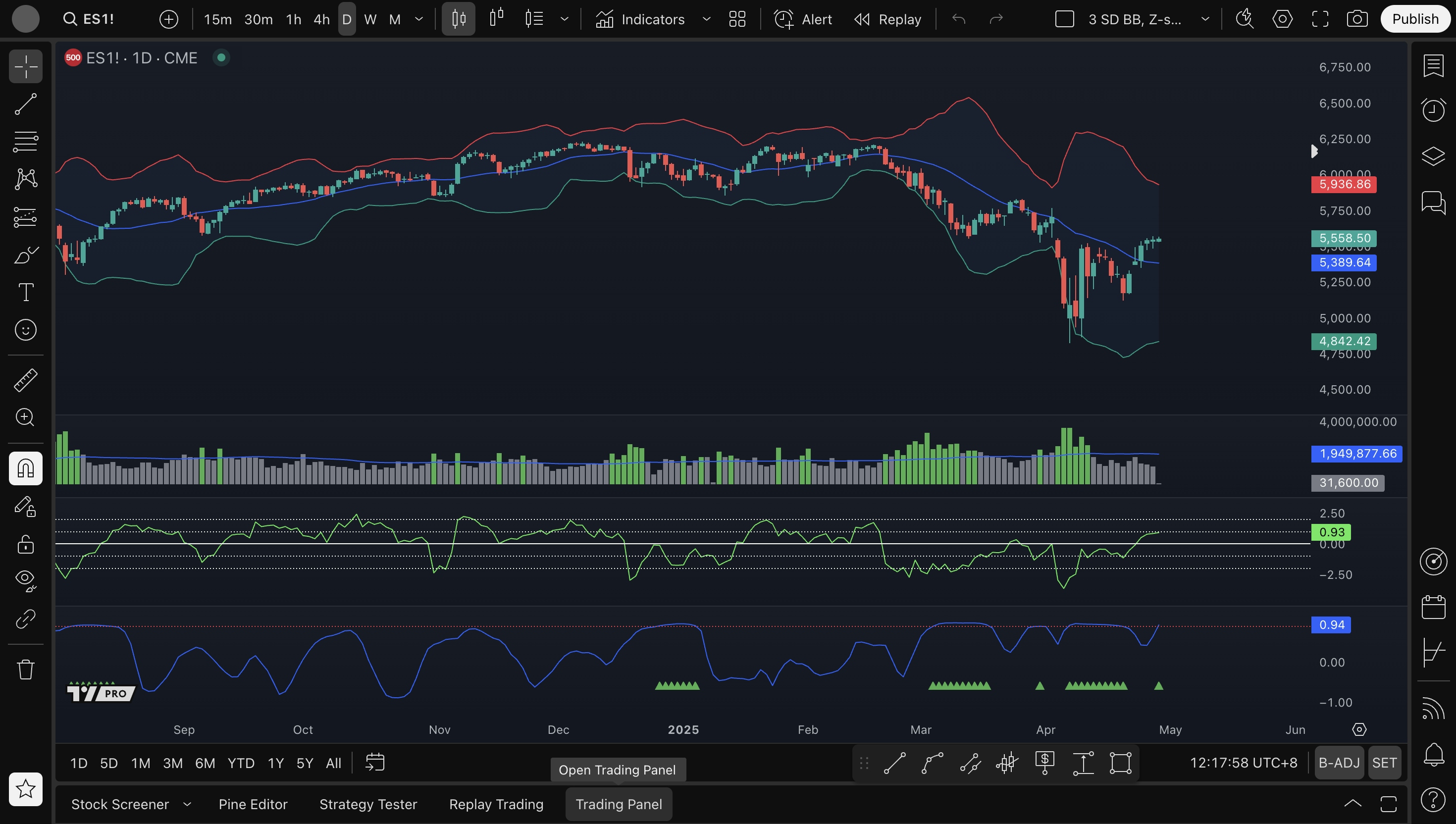Toggle magnet mode on drawings

click(25, 468)
